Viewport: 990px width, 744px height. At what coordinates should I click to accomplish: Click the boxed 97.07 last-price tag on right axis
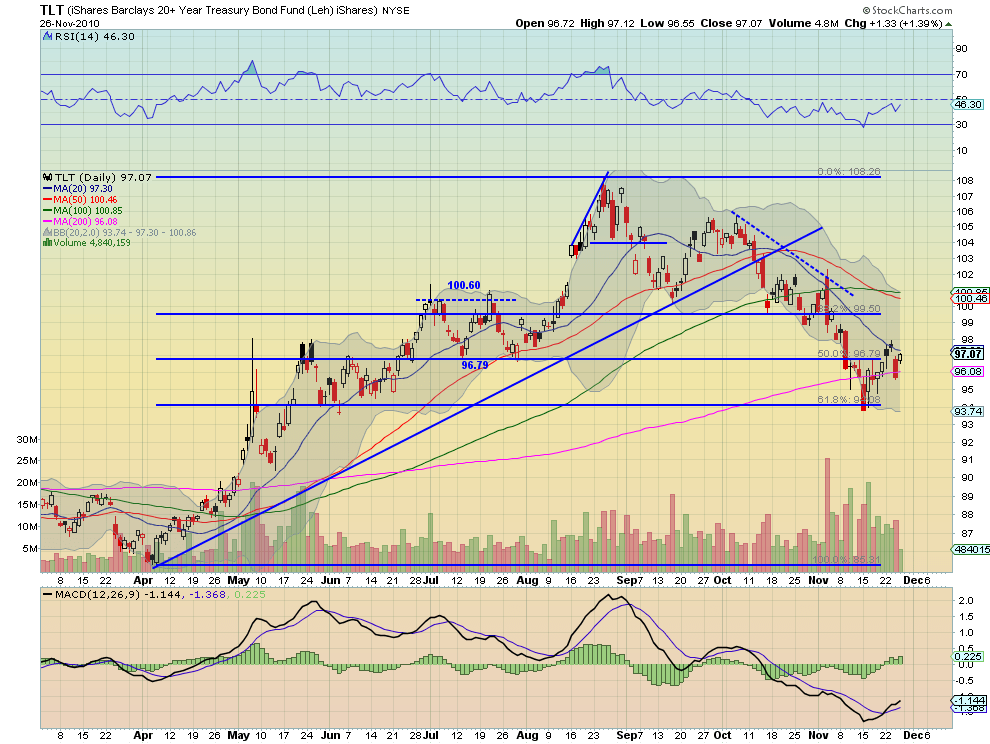[x=968, y=354]
